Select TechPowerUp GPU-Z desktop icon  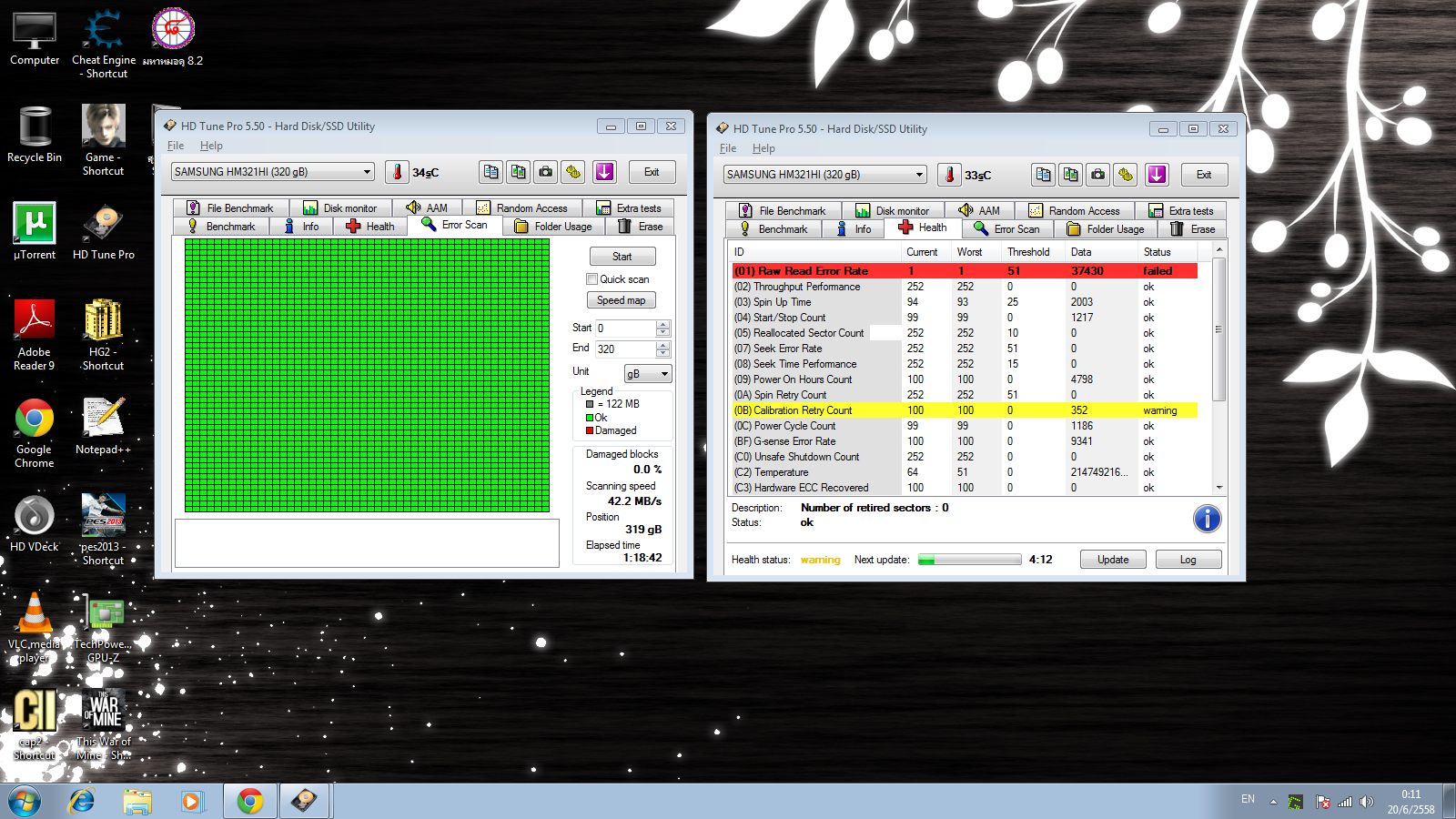coord(104,628)
